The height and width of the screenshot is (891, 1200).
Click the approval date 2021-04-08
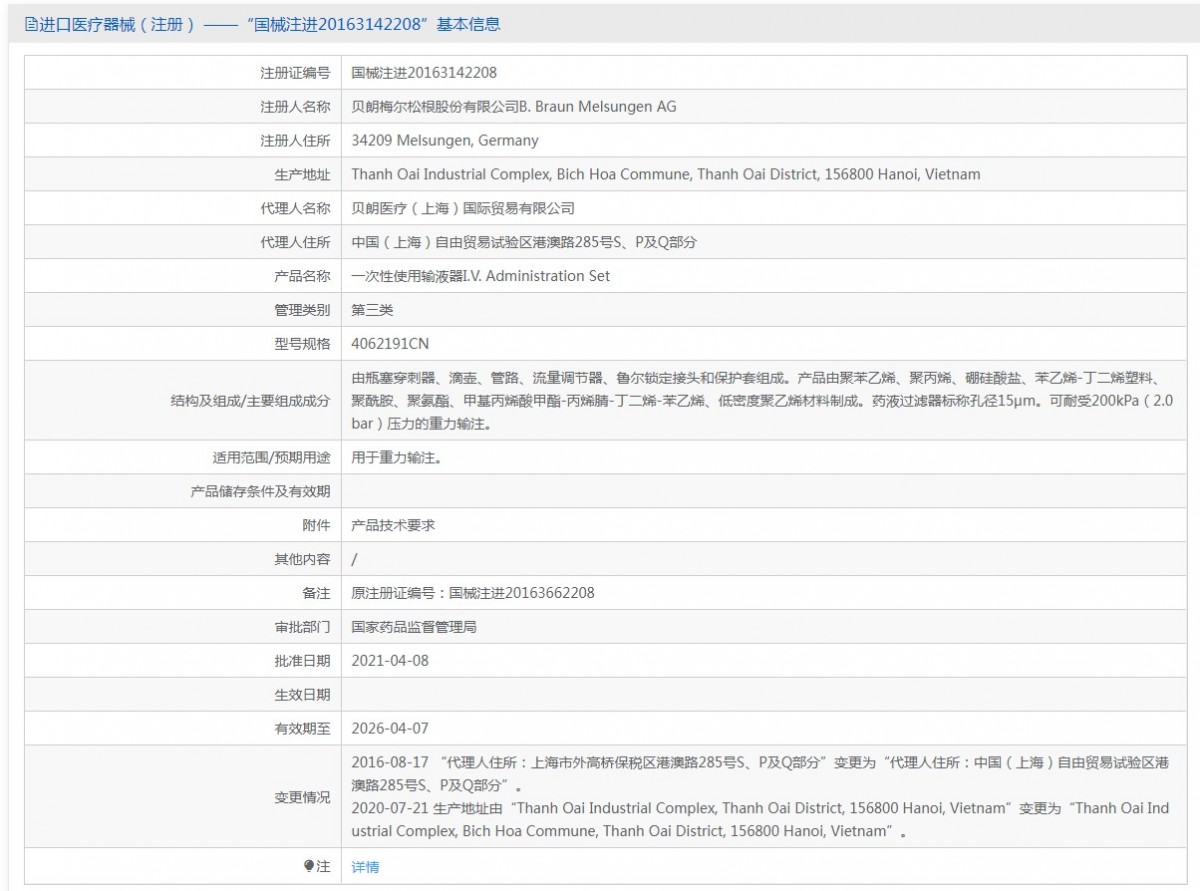coord(390,661)
